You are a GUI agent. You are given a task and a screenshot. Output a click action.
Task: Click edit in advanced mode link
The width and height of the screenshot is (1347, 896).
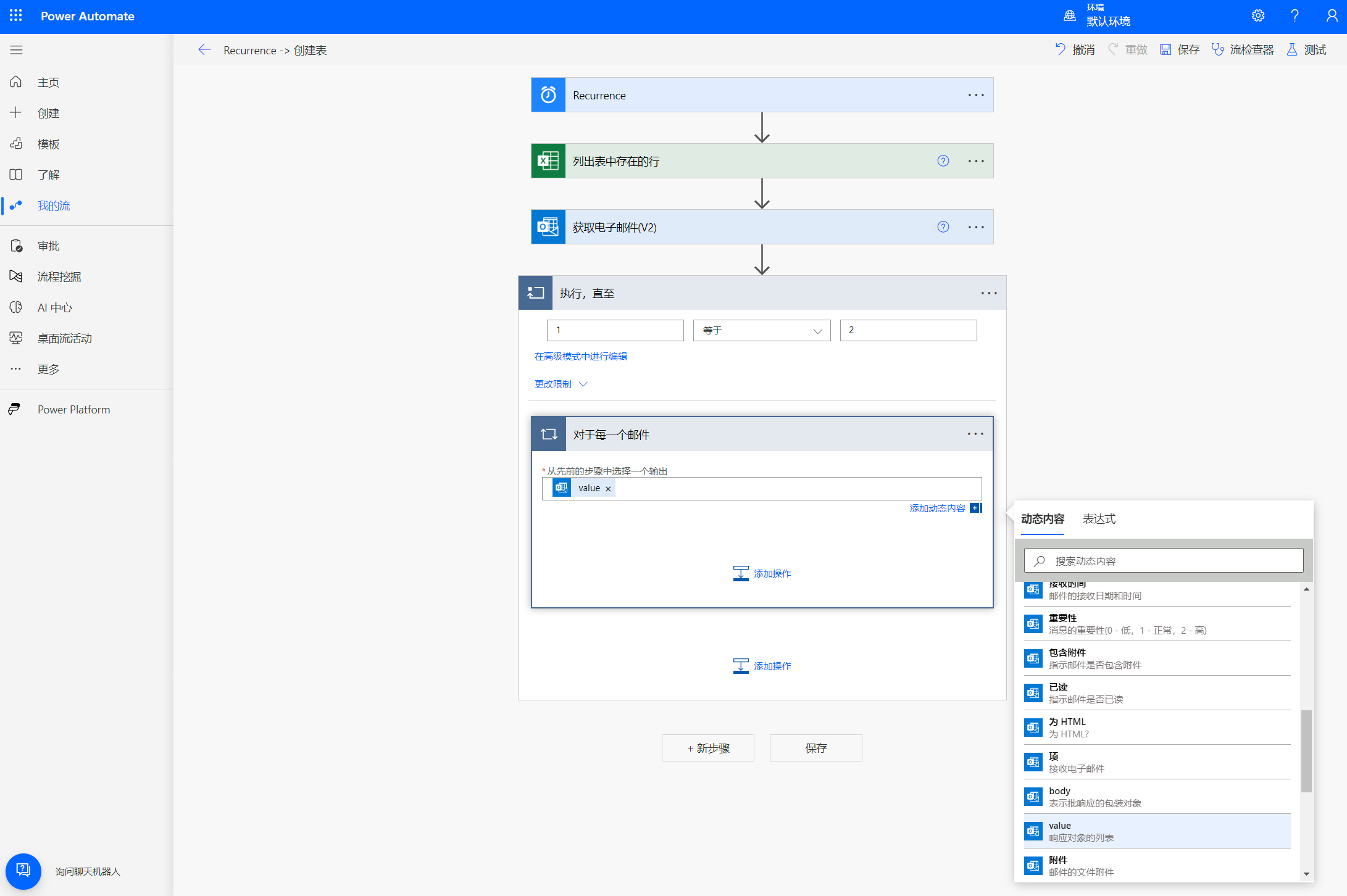[x=580, y=356]
